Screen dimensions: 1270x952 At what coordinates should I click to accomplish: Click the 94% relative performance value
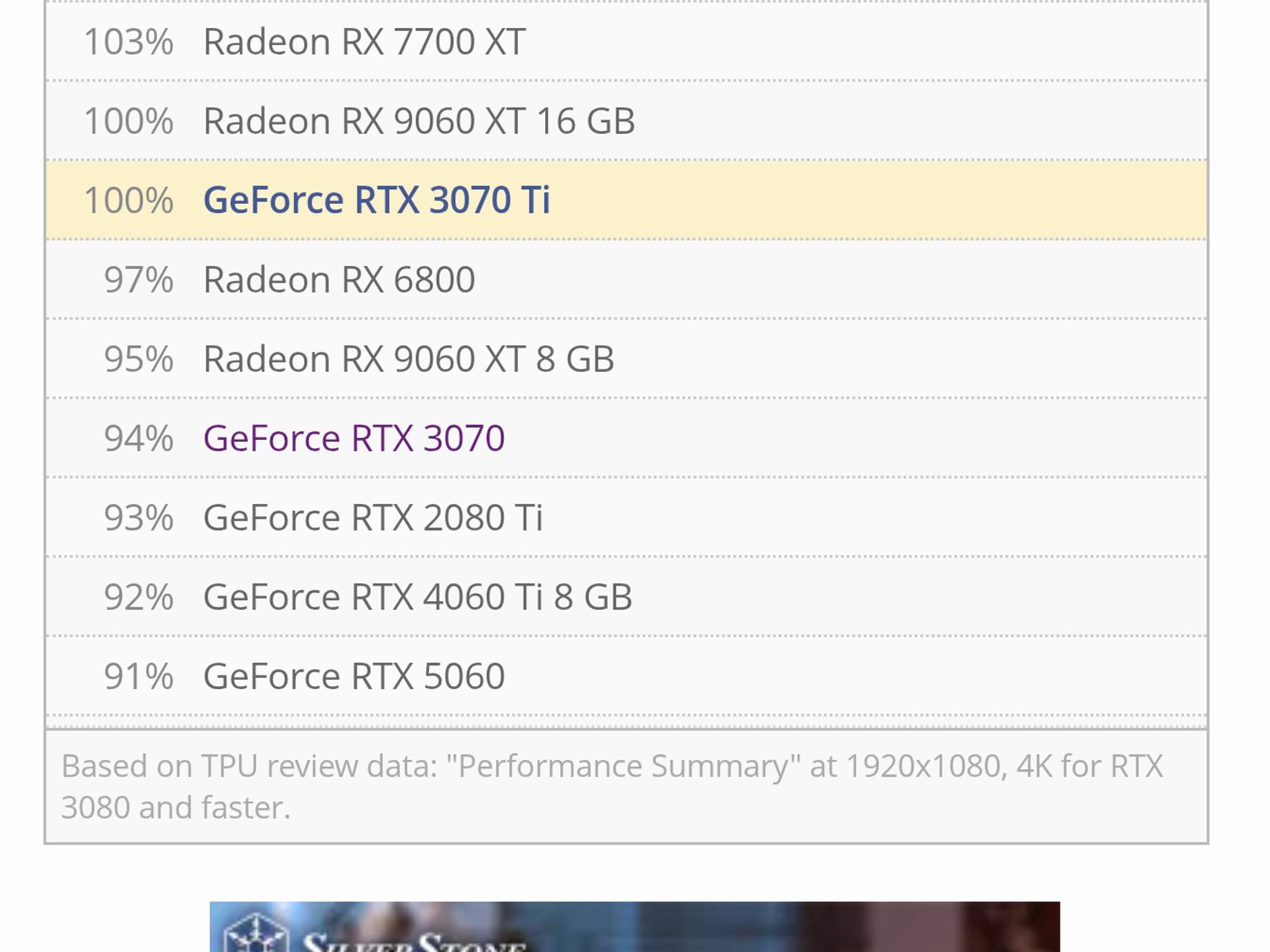tap(139, 438)
